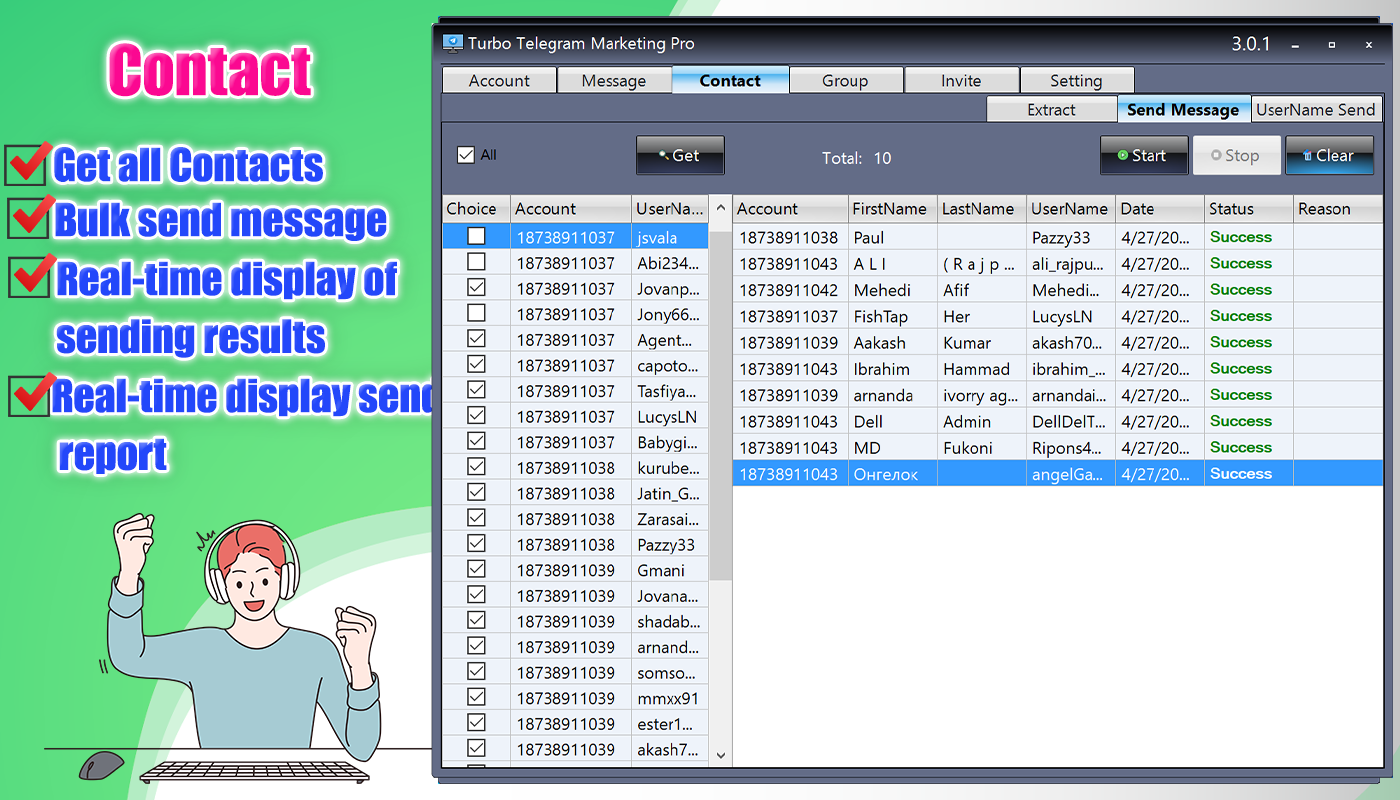Open the Extract sub-tab

click(x=1051, y=110)
